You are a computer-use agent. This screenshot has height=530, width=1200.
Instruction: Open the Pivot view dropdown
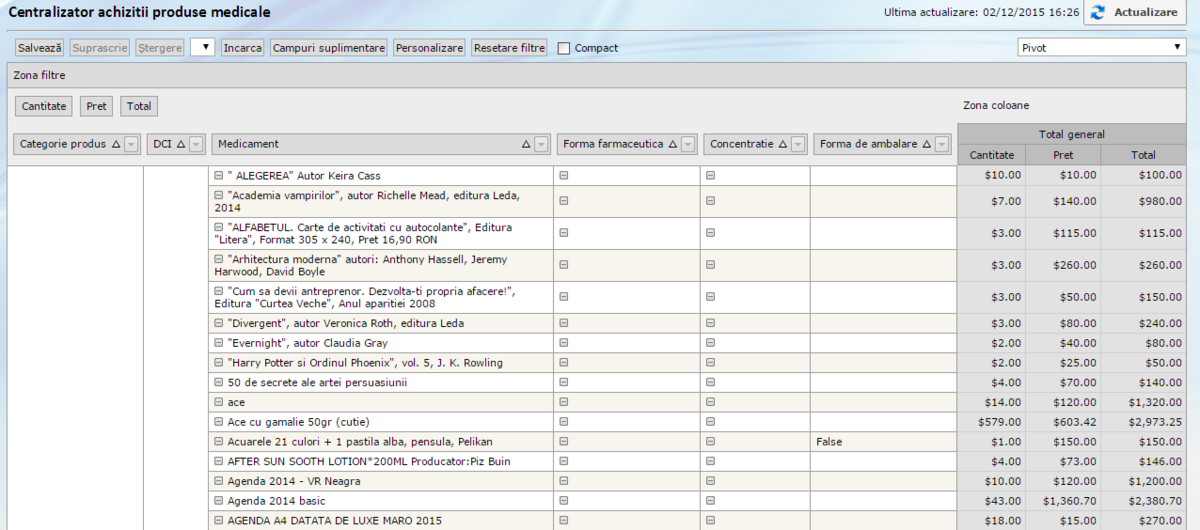click(1101, 47)
